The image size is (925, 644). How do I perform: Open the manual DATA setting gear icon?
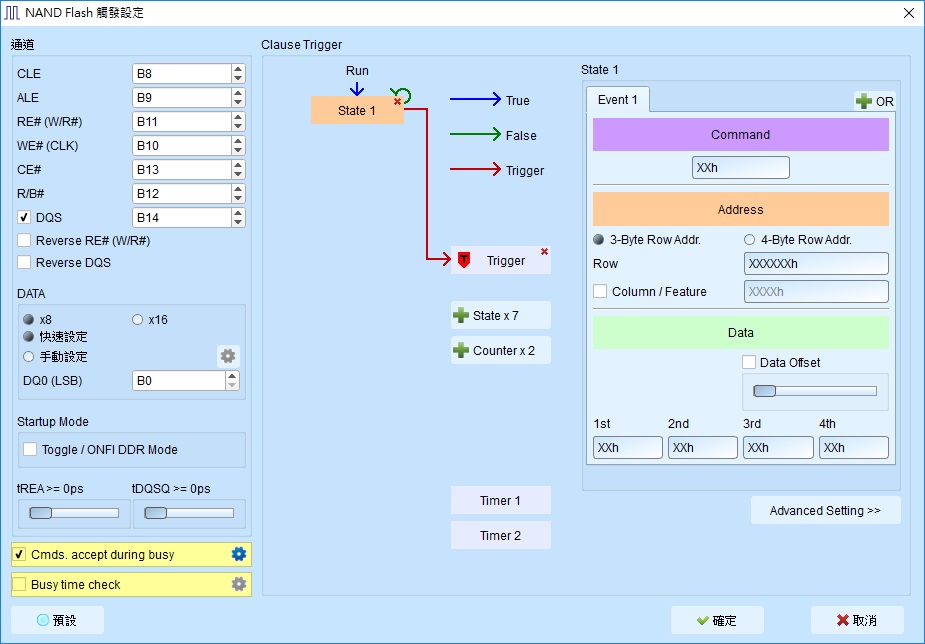pyautogui.click(x=228, y=356)
